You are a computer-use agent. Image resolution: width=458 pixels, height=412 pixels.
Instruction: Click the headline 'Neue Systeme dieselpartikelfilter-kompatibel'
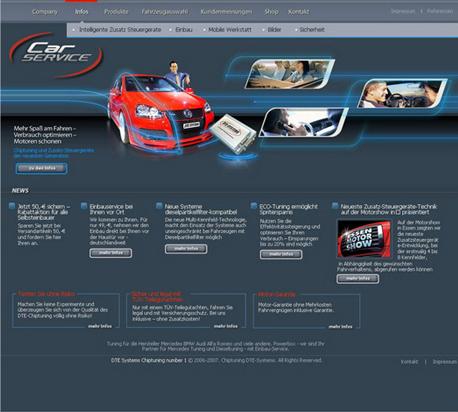click(x=201, y=209)
